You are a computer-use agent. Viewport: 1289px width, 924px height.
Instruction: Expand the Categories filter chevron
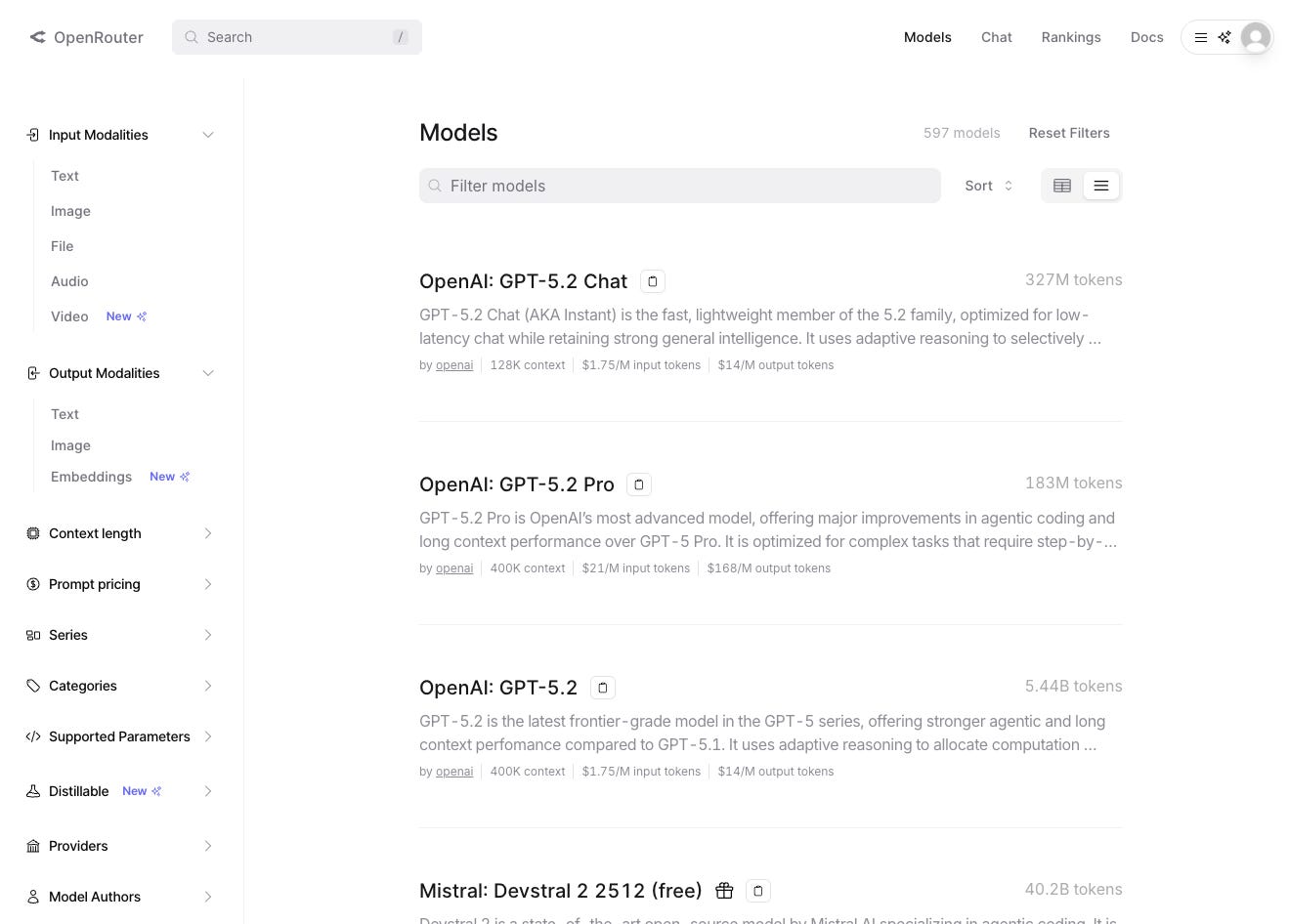[208, 686]
